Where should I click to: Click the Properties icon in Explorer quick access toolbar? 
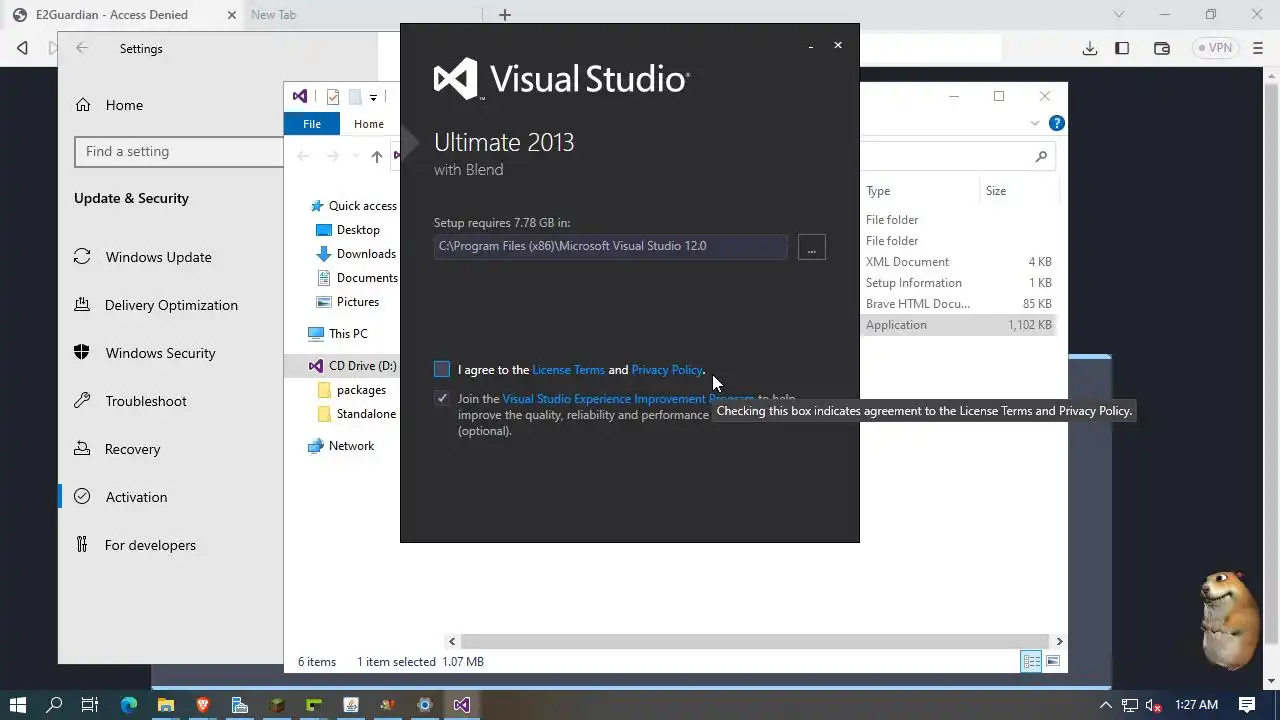point(333,97)
